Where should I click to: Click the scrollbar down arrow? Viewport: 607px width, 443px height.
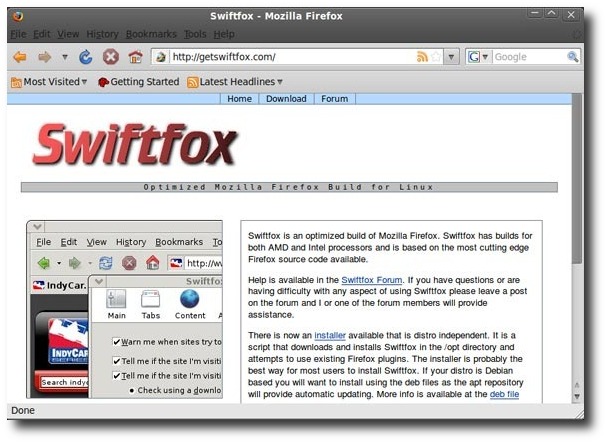click(x=577, y=397)
